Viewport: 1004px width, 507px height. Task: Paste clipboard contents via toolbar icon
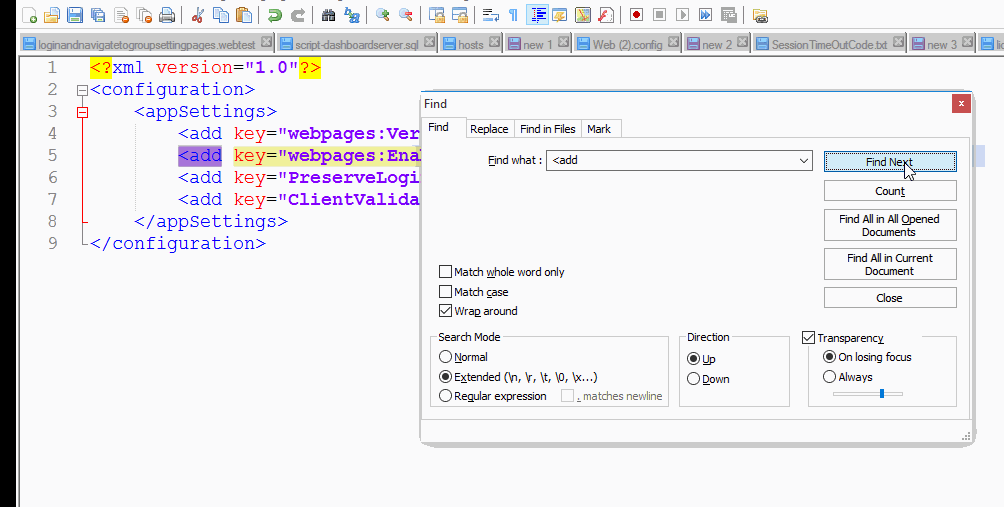pos(243,15)
